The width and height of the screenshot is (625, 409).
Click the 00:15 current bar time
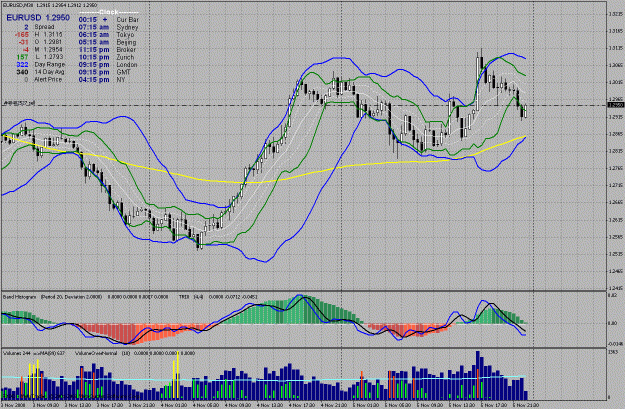(x=88, y=20)
